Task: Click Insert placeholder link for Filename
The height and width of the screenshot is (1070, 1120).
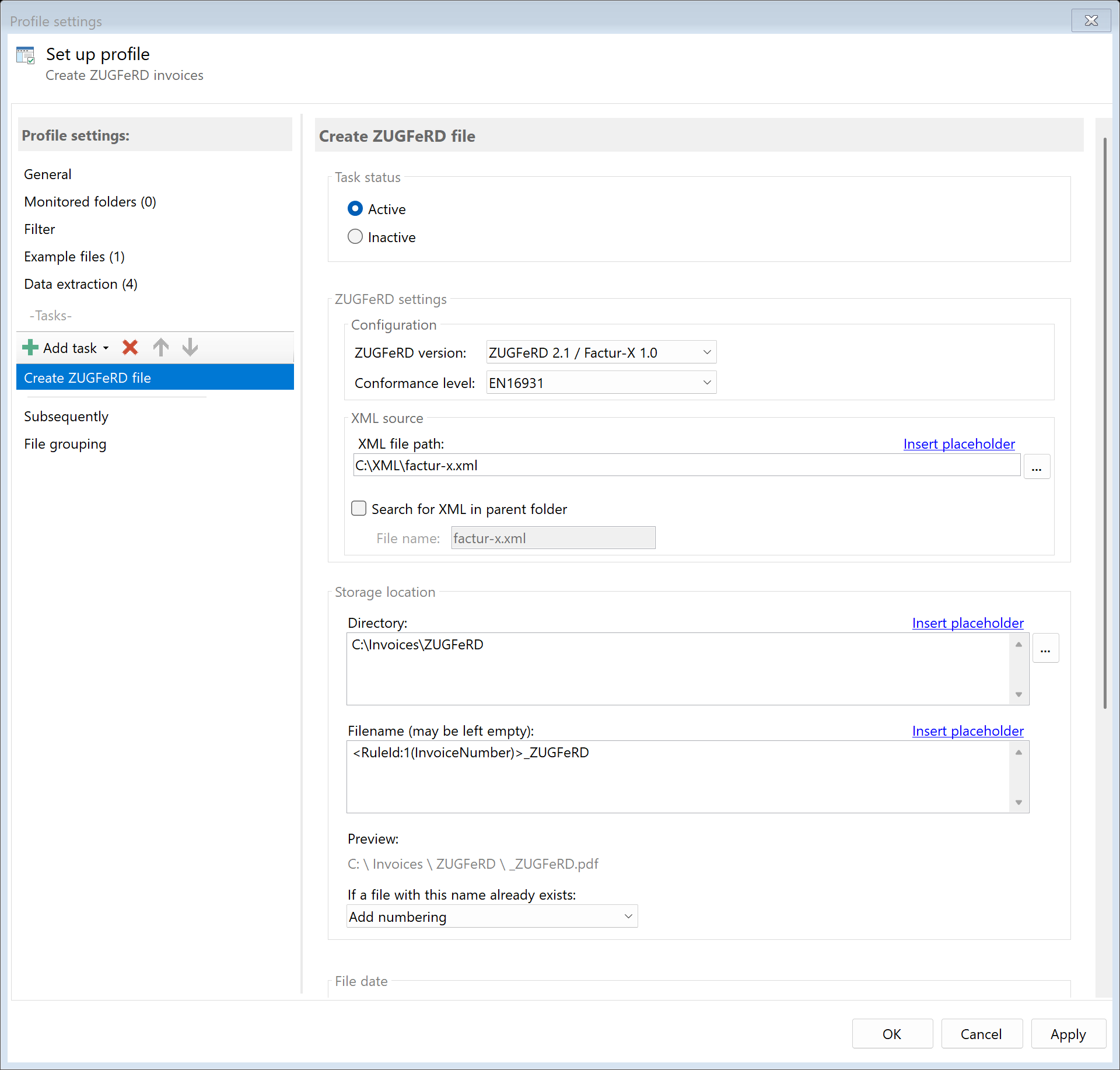Action: point(967,731)
